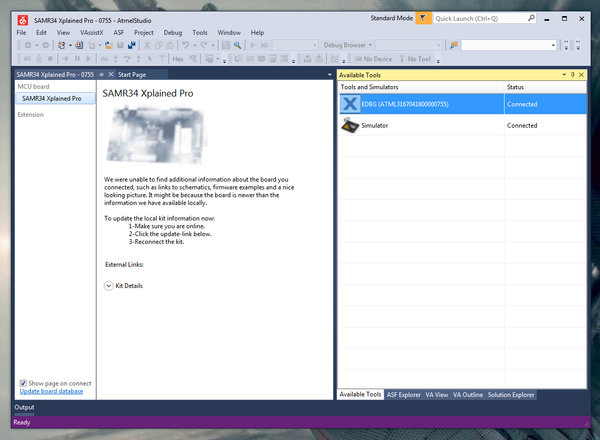Click the Open File folder icon

(x=109, y=45)
